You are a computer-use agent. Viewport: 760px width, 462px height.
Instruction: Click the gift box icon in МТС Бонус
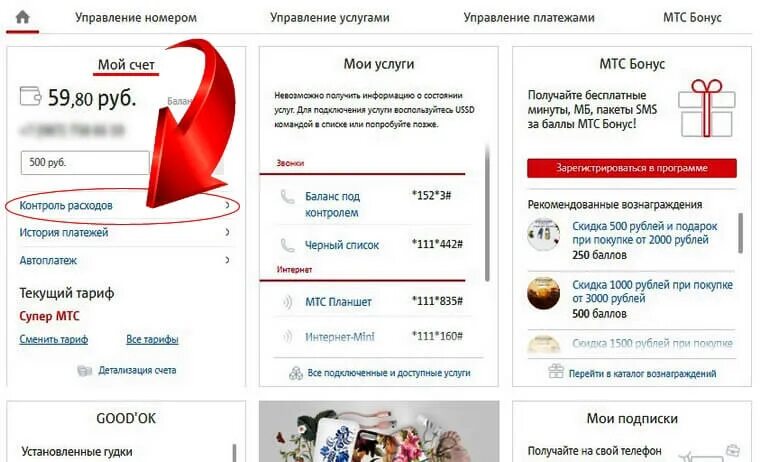tap(707, 109)
